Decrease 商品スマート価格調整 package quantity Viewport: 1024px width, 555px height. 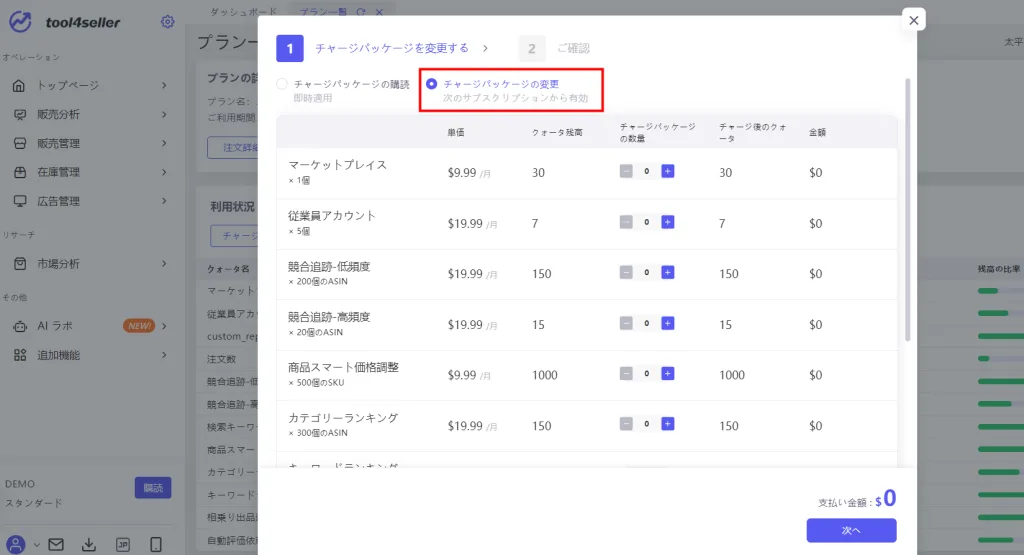[626, 373]
